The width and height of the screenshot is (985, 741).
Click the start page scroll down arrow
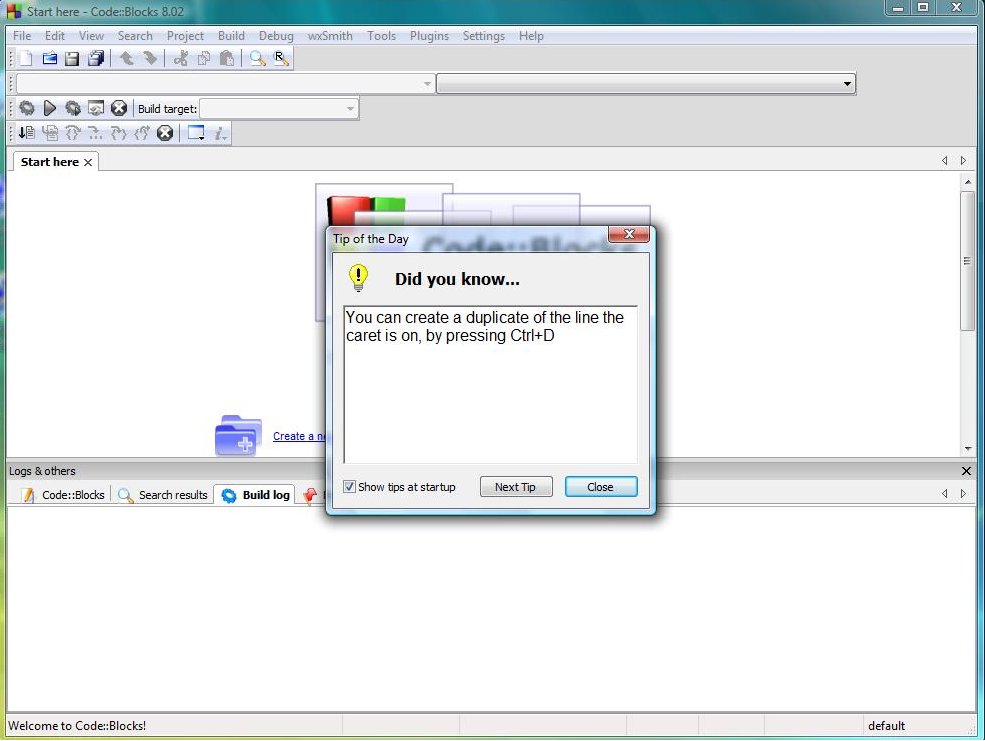[x=967, y=448]
